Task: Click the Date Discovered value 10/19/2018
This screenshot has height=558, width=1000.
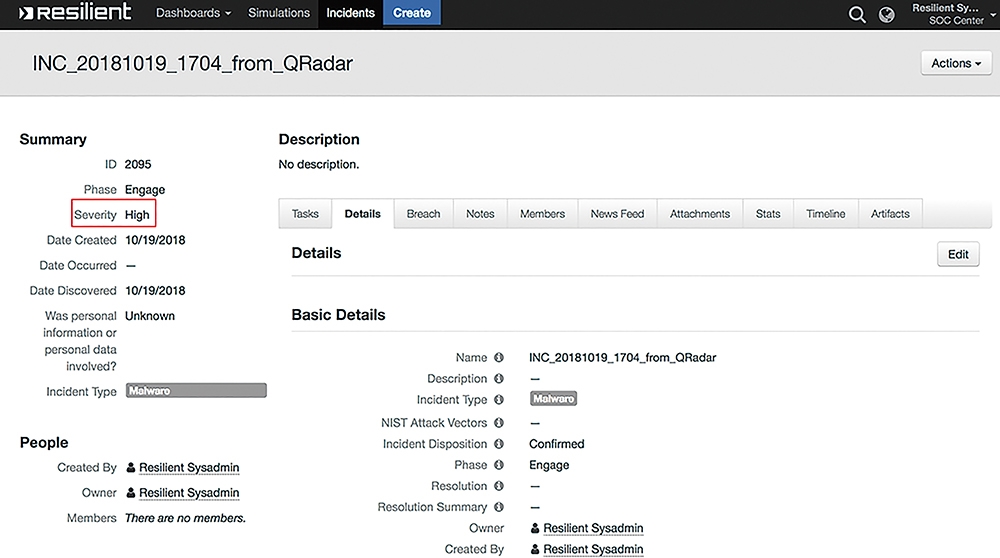Action: click(155, 290)
